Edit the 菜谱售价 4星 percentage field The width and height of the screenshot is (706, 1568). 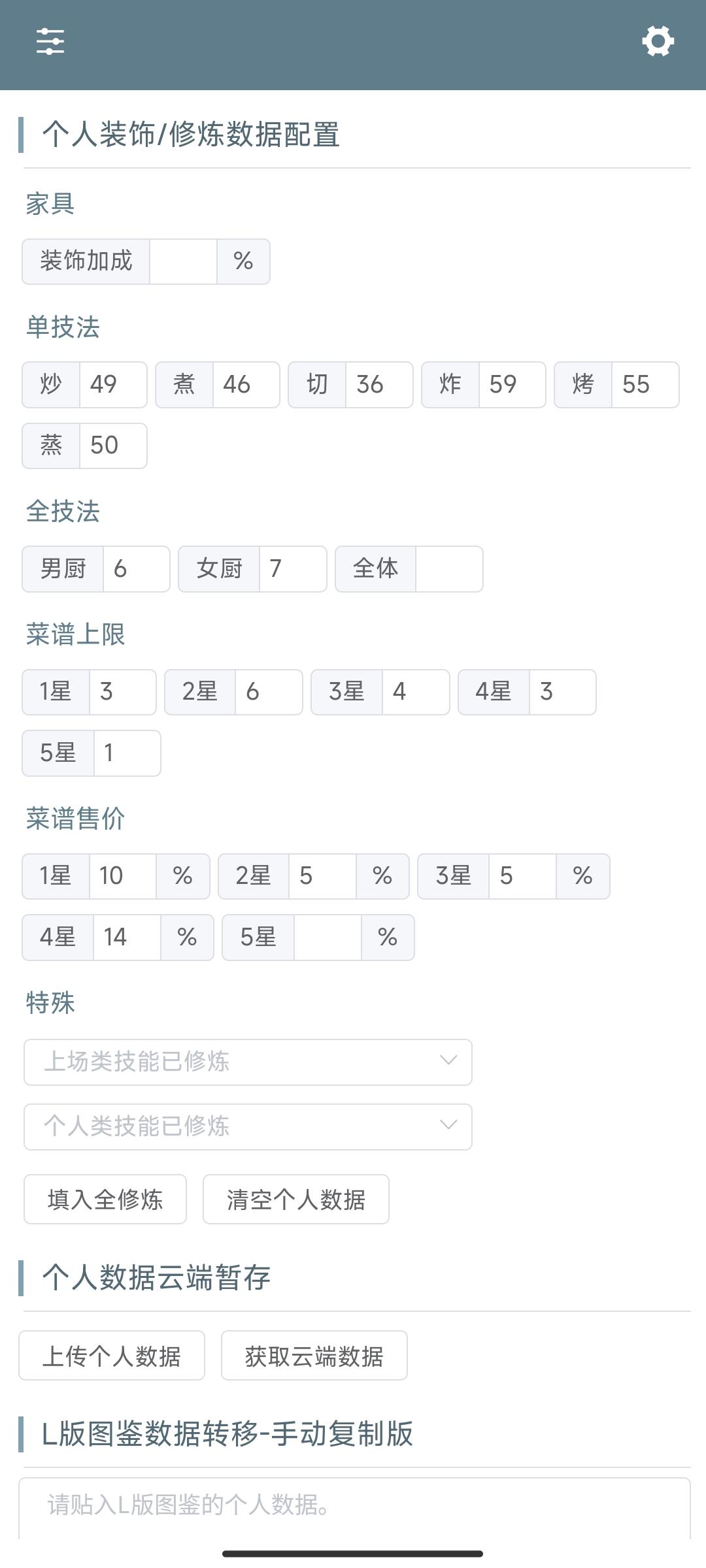127,938
